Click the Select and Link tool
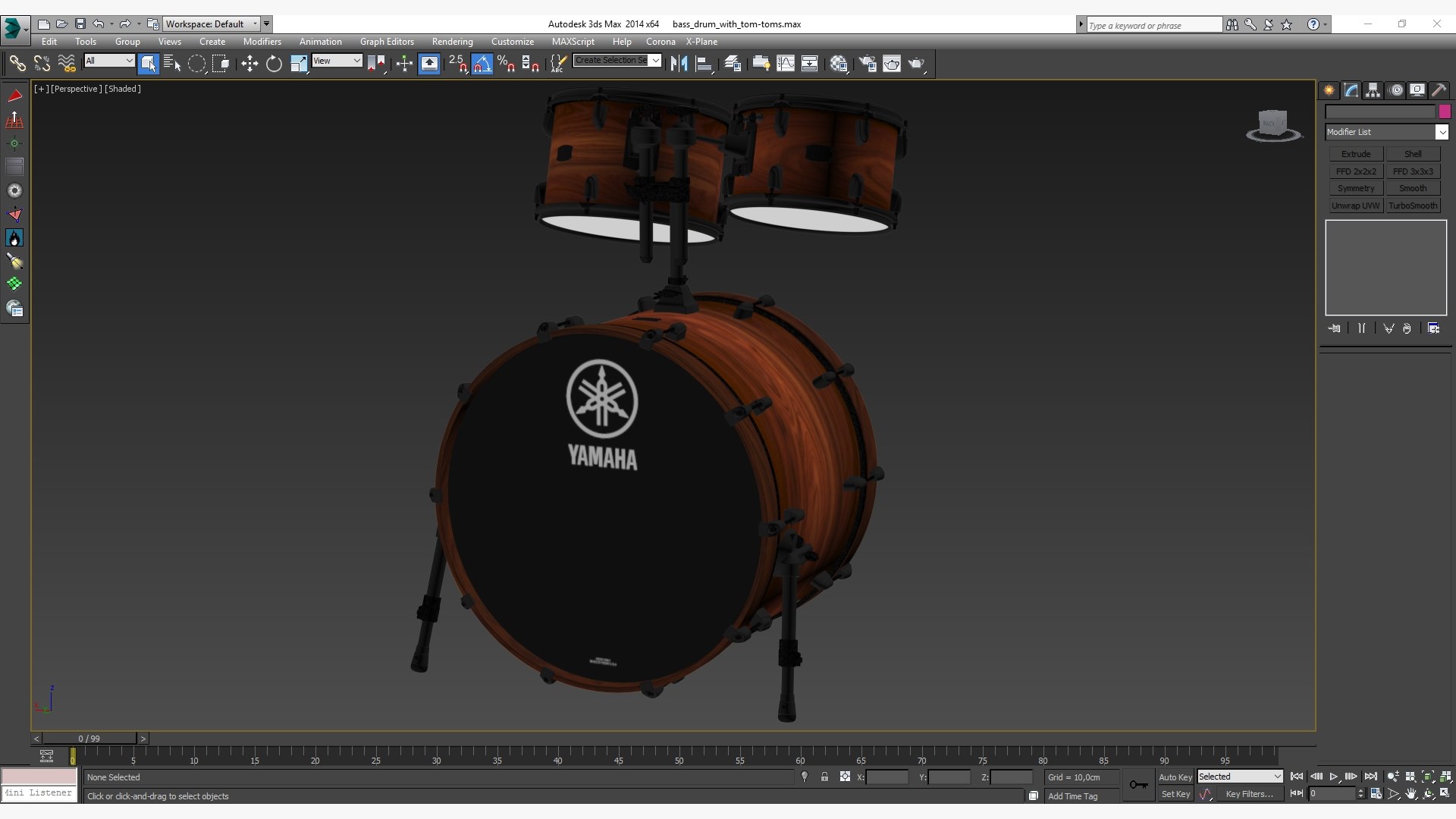The height and width of the screenshot is (819, 1456). pyautogui.click(x=17, y=64)
